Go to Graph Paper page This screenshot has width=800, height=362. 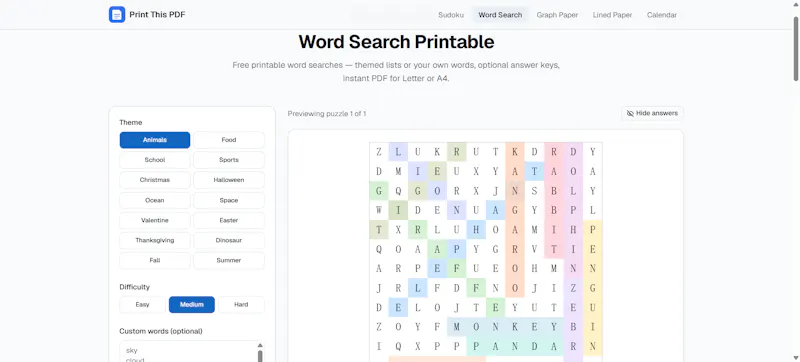pos(557,15)
